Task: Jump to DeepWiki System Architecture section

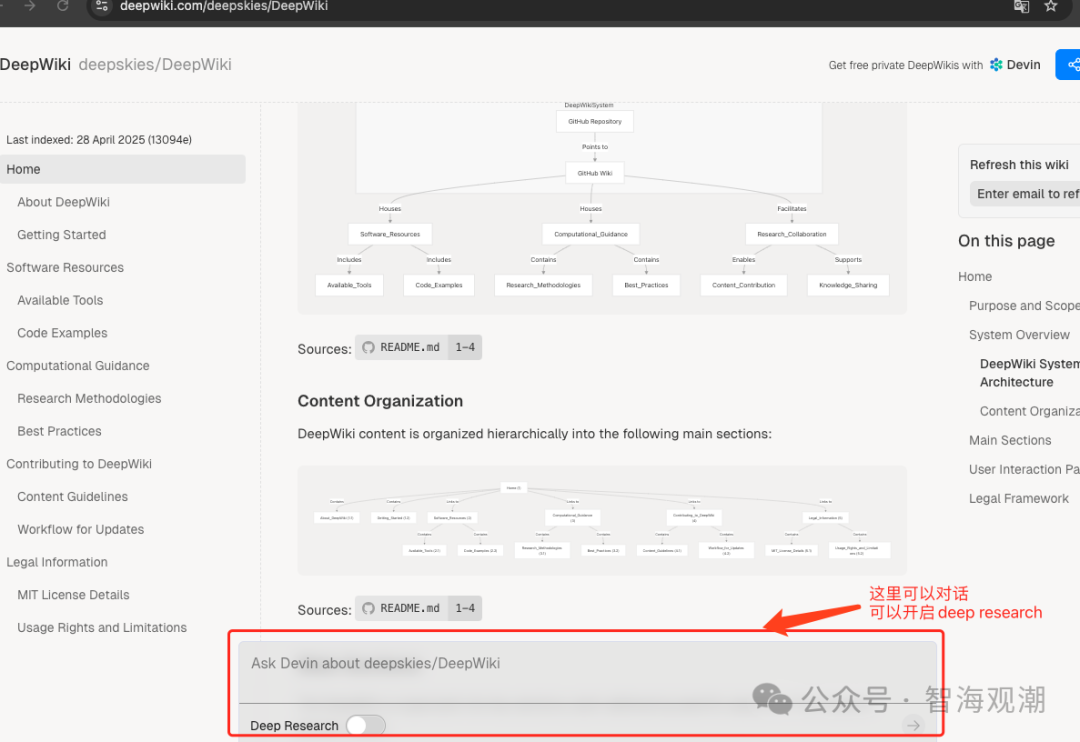Action: (1030, 373)
